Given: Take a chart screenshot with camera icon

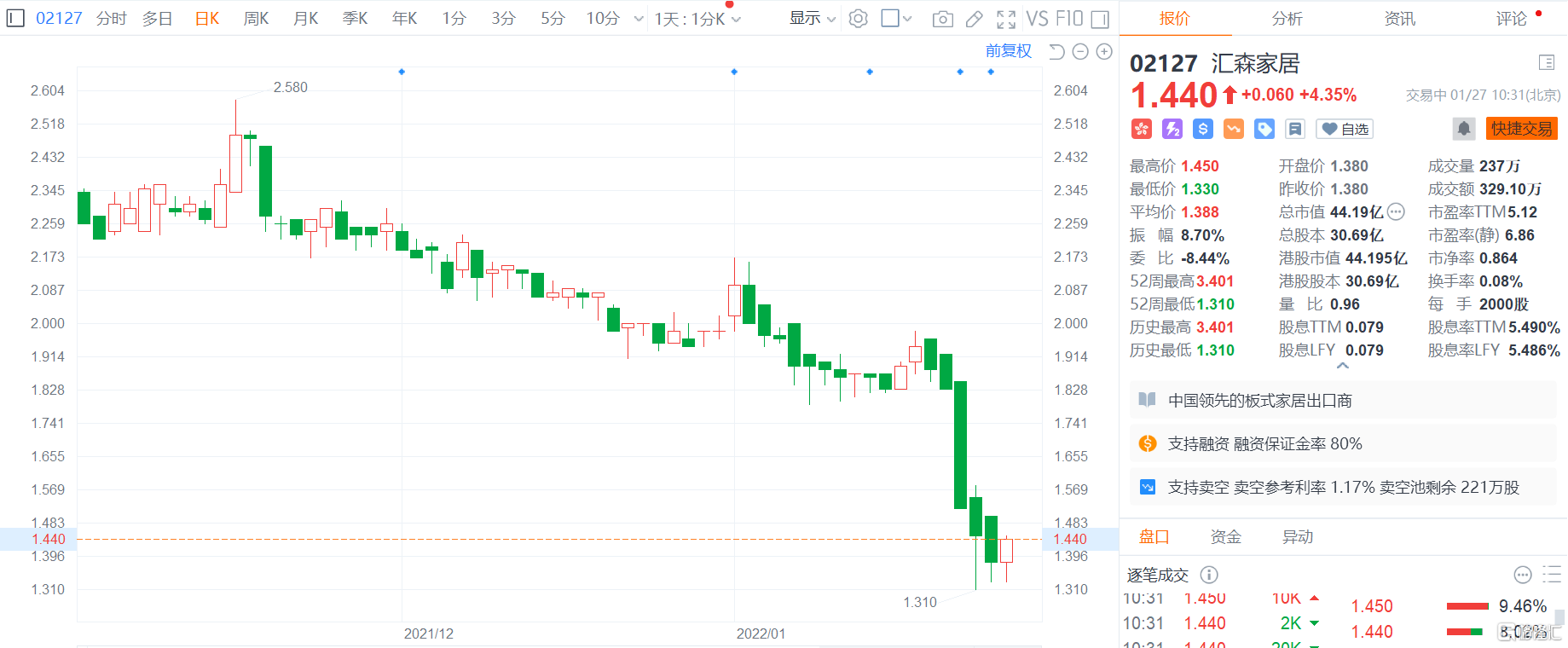Looking at the screenshot, I should click(x=942, y=19).
